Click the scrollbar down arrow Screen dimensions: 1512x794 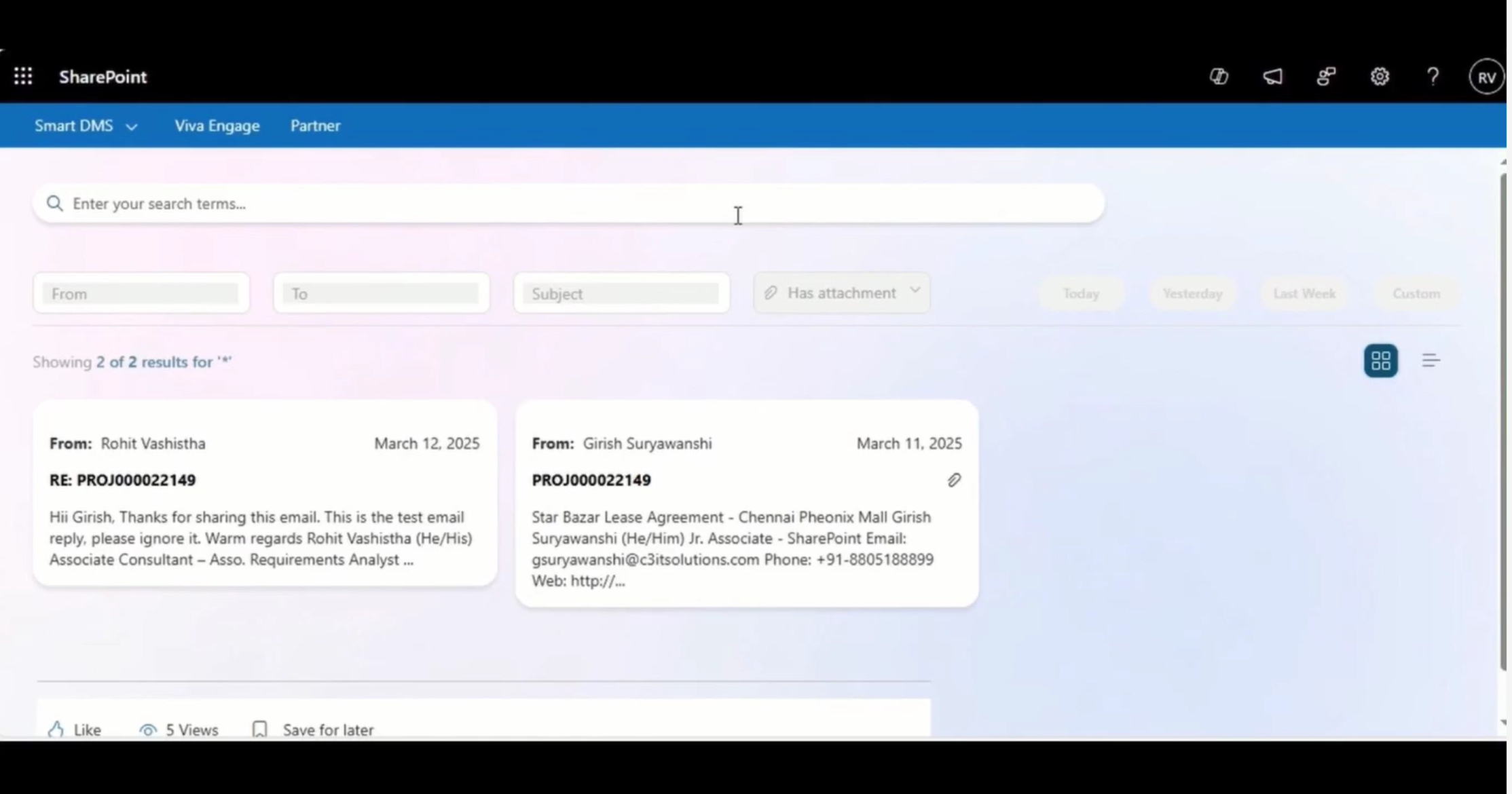(1503, 723)
